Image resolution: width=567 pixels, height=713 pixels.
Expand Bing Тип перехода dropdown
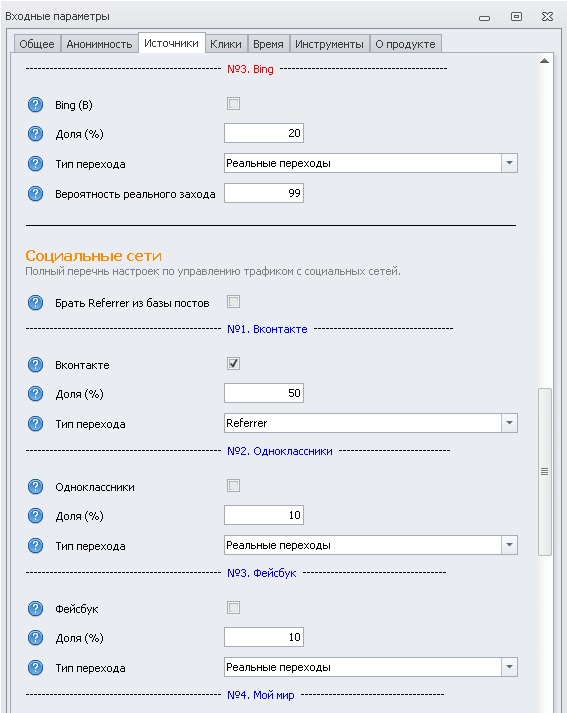pyautogui.click(x=371, y=163)
